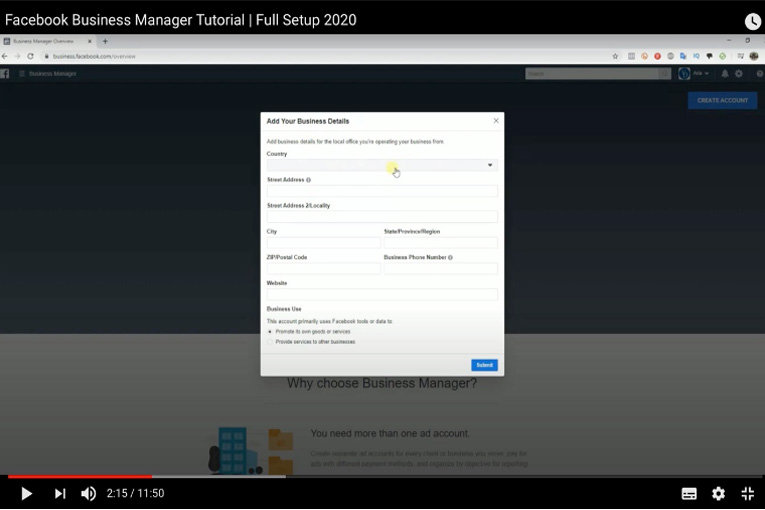Click the Website input field

pyautogui.click(x=382, y=294)
